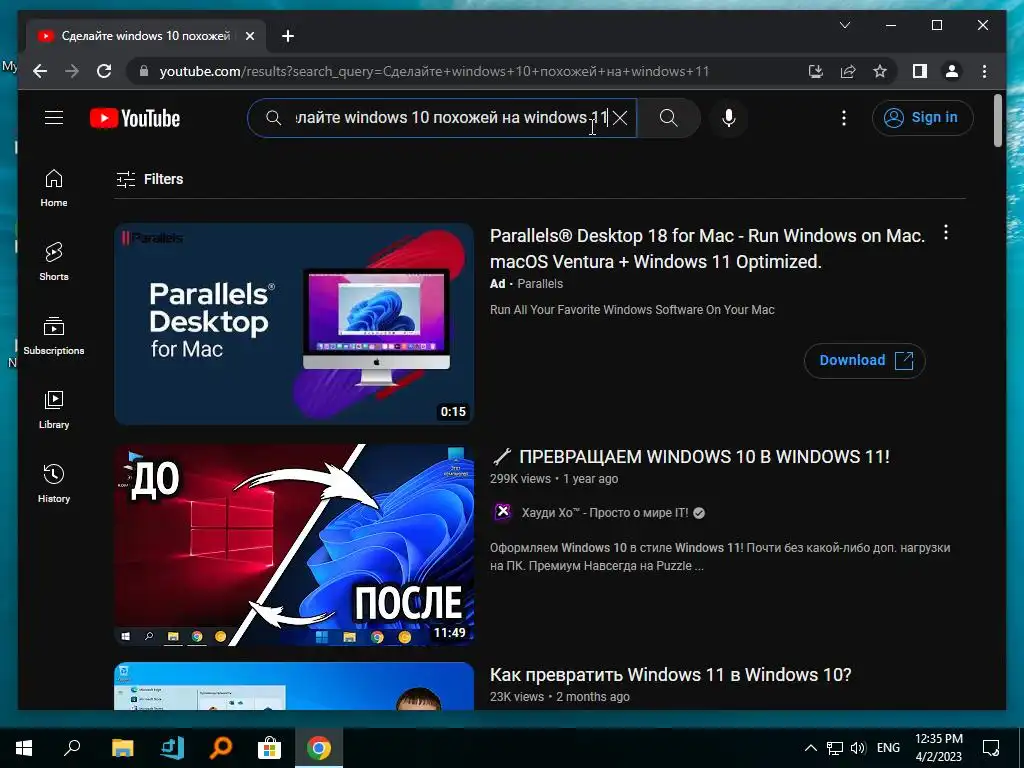Open options menu for Parallels ad
The image size is (1024, 768).
click(946, 232)
